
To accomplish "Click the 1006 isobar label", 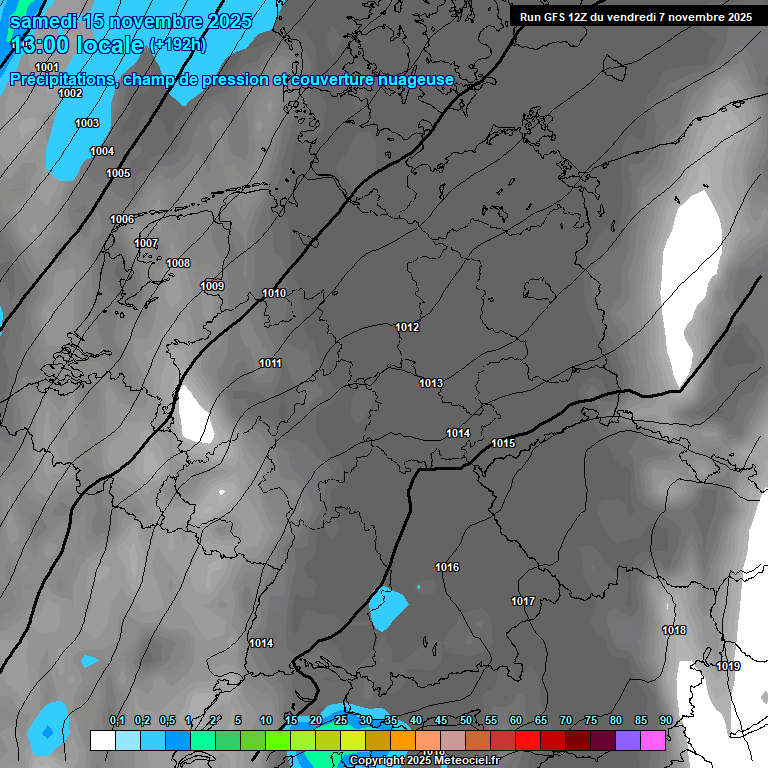I will (122, 219).
